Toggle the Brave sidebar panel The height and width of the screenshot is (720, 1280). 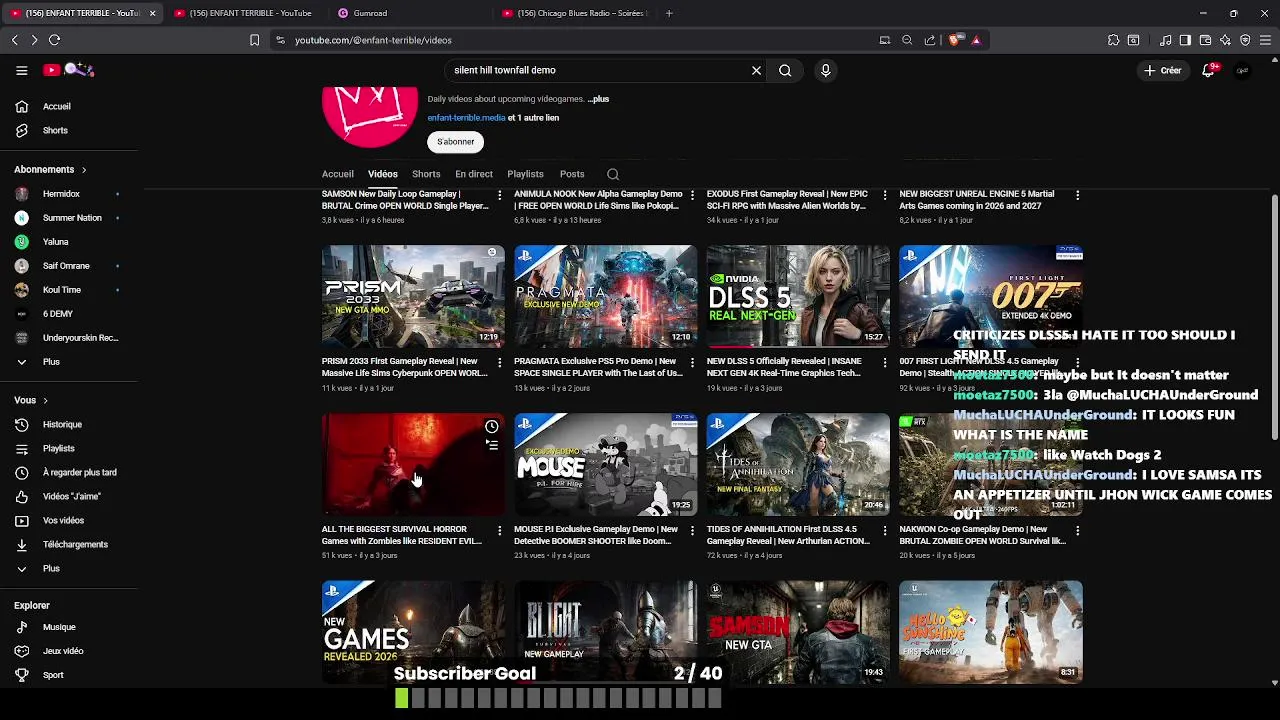(1185, 40)
